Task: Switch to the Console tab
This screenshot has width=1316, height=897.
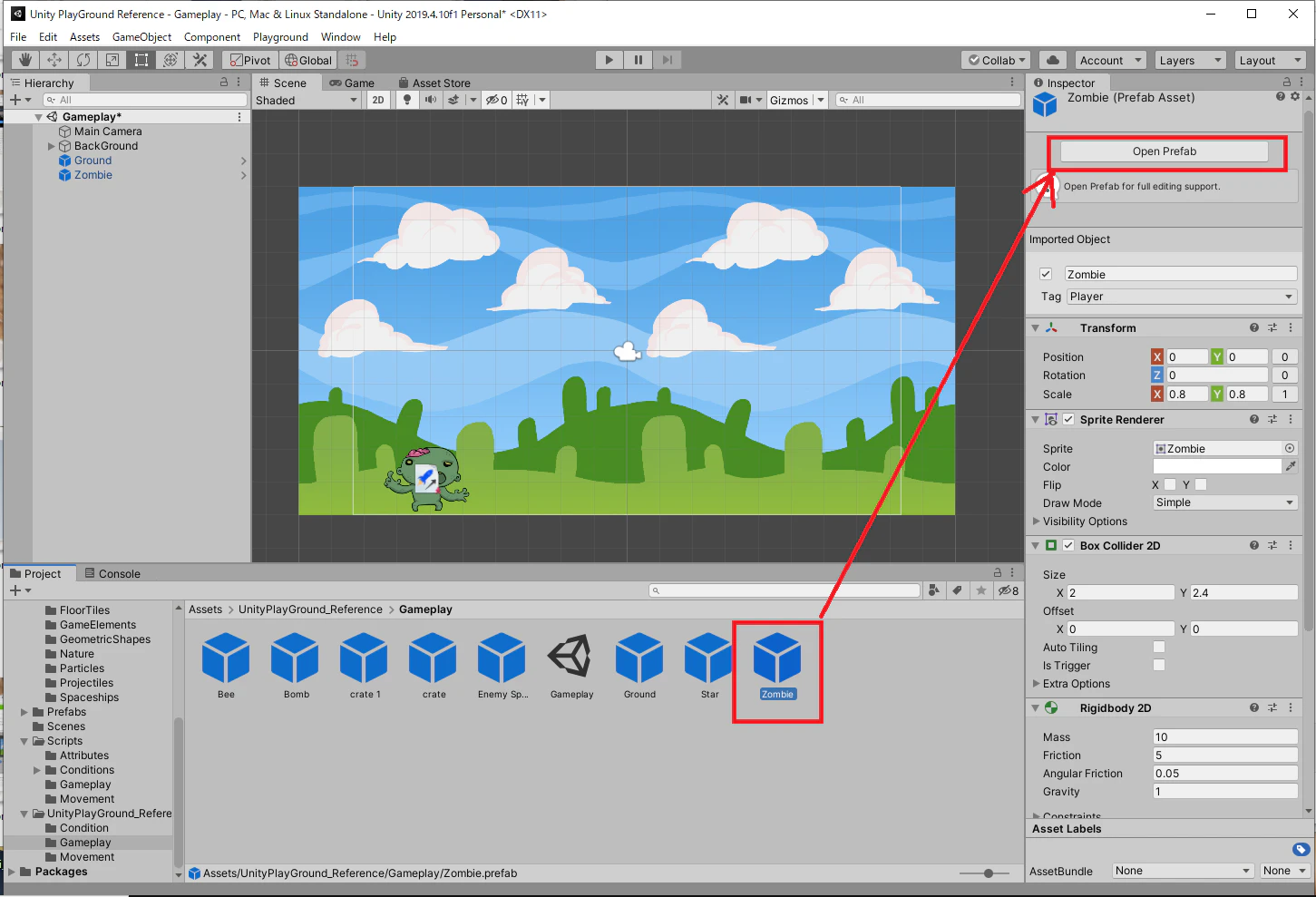Action: 112,573
